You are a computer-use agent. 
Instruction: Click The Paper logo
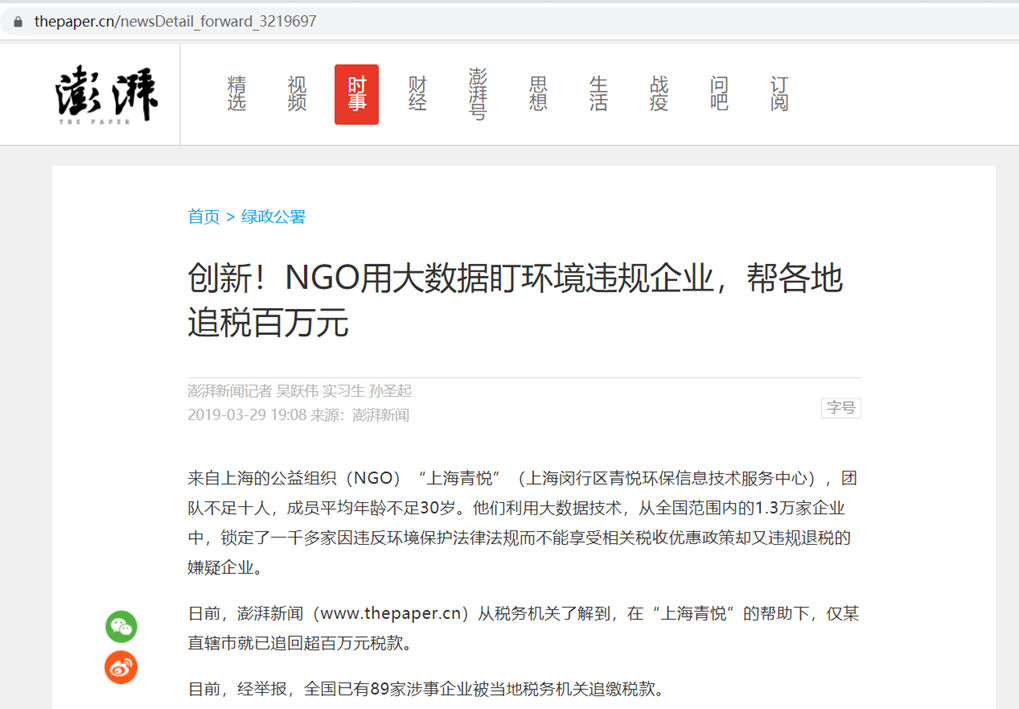click(x=107, y=94)
